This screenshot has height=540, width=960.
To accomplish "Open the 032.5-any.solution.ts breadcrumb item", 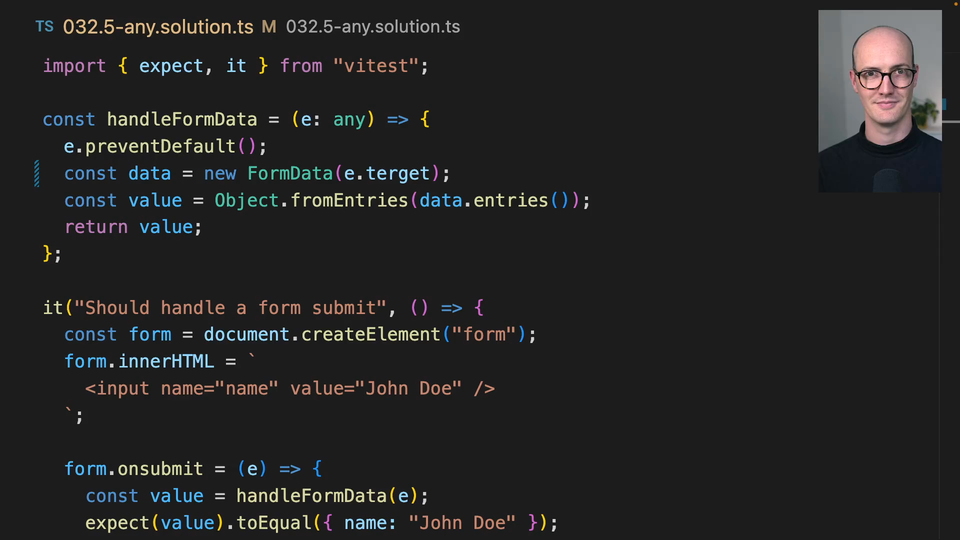I will coord(373,27).
